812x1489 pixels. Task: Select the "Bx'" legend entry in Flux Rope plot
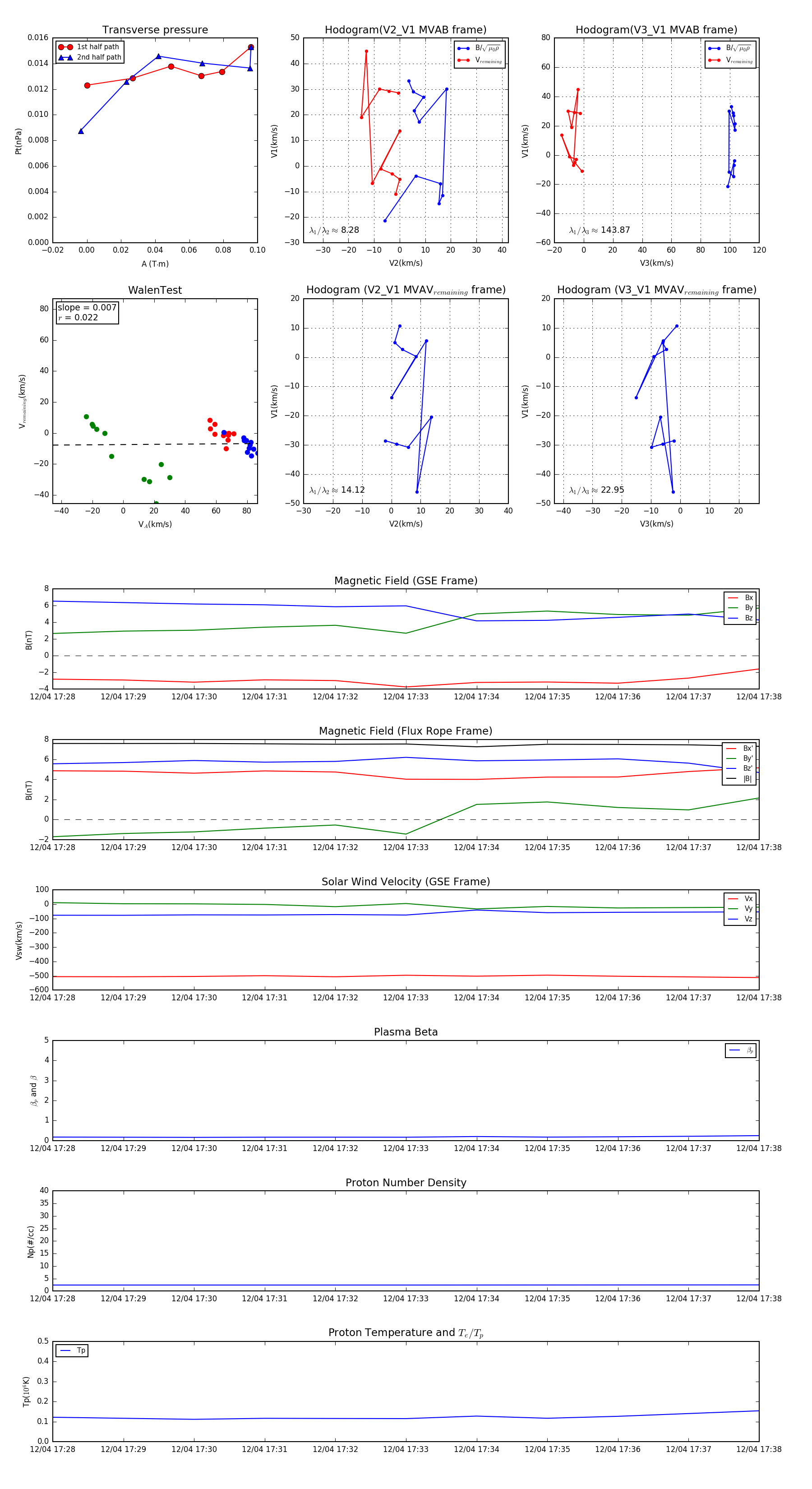[739, 749]
